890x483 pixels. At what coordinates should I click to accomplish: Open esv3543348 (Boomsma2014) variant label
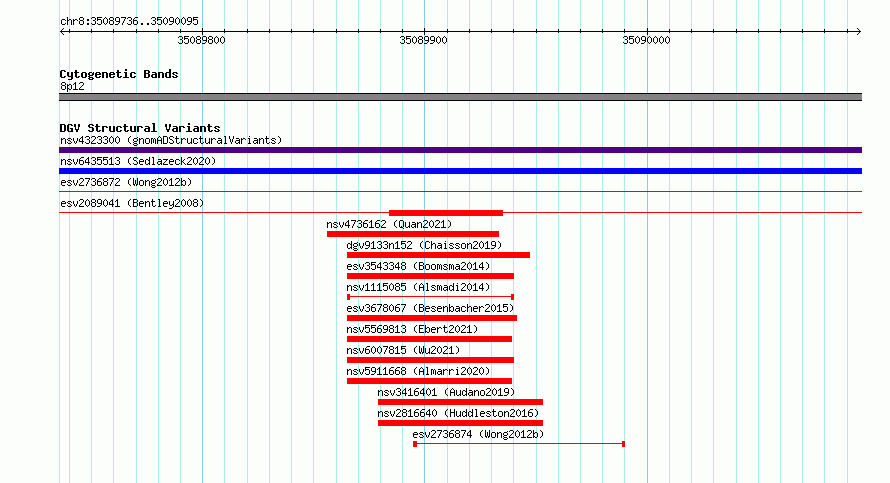[x=418, y=266]
